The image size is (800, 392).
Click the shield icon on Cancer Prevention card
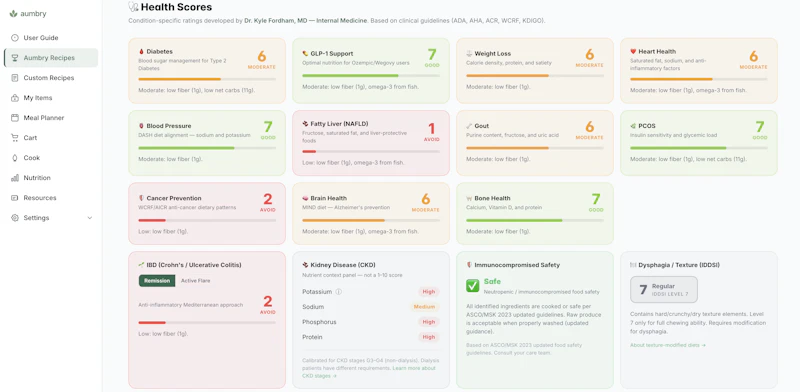(x=141, y=198)
